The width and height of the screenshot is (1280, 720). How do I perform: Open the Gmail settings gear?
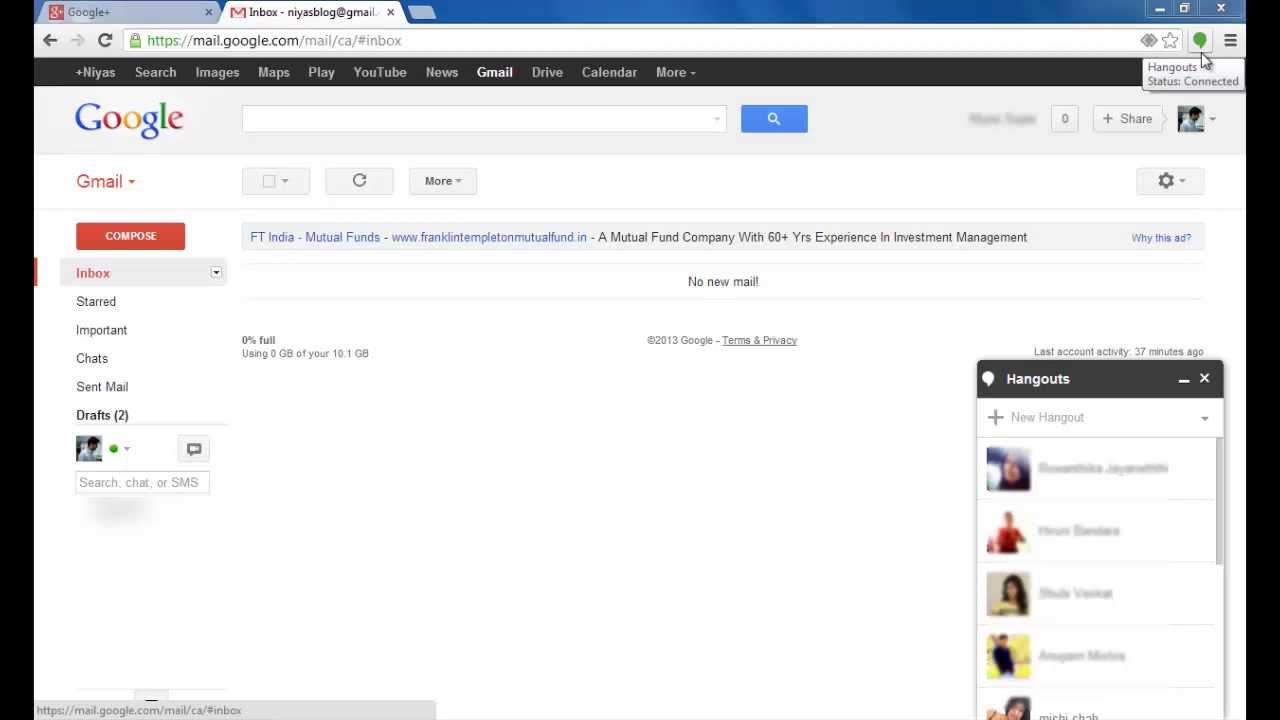[x=1166, y=181]
